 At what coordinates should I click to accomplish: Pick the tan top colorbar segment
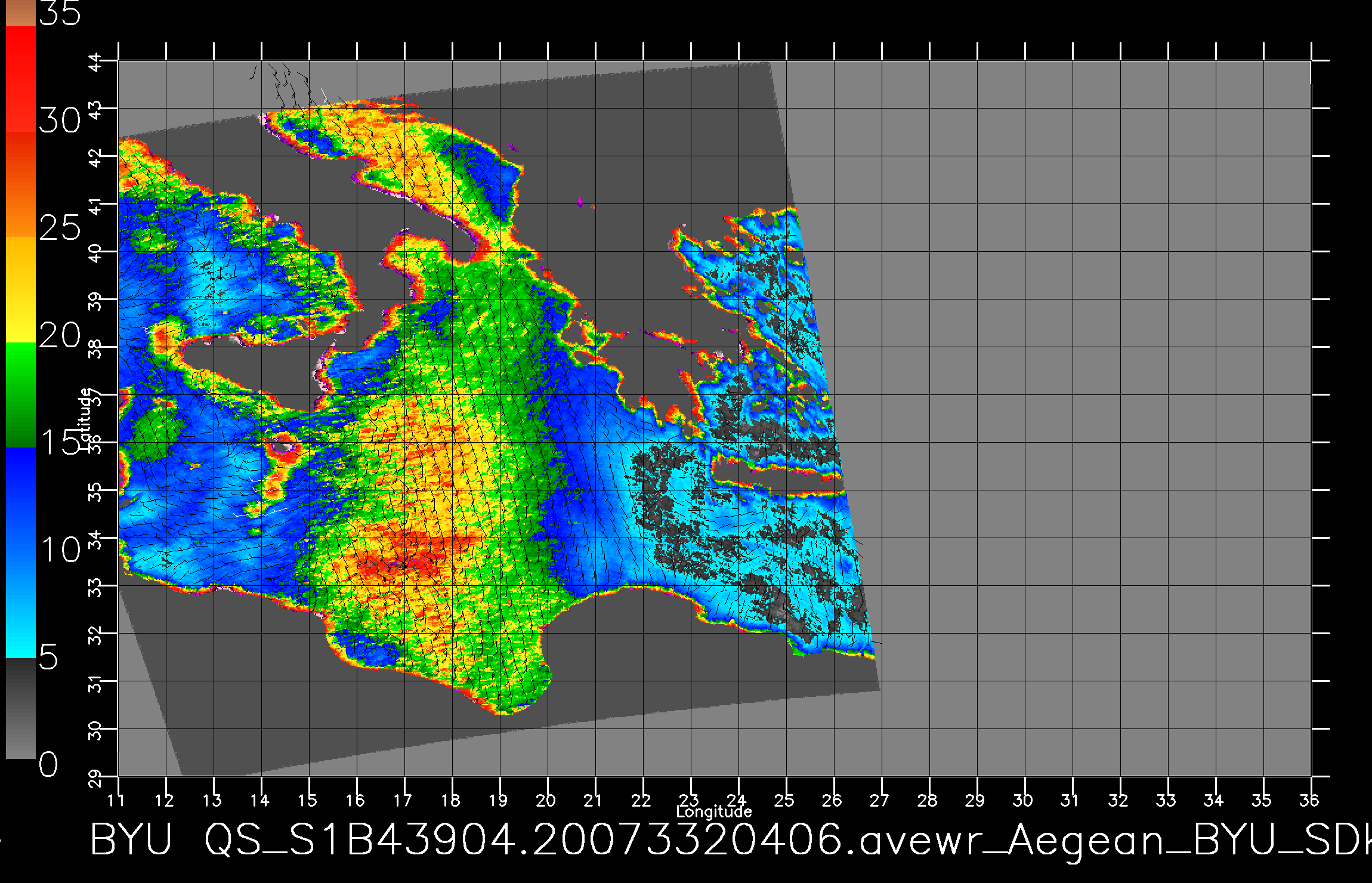[20, 13]
